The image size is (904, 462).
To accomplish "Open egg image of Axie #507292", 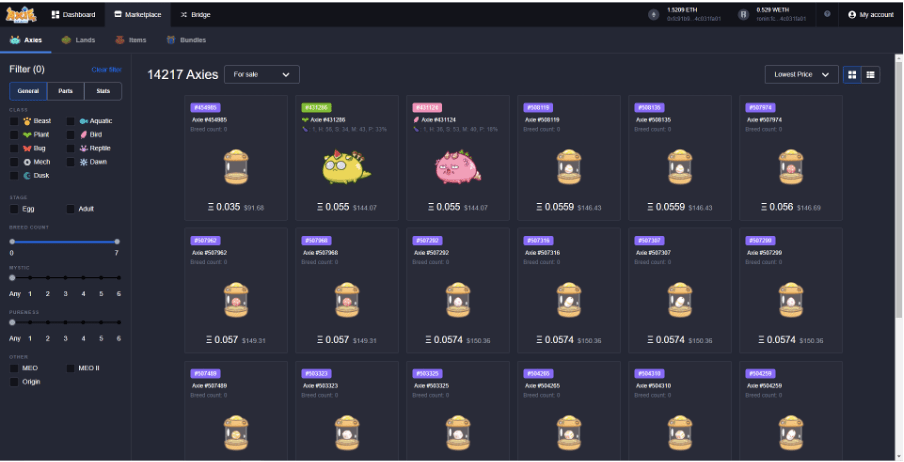I will click(x=458, y=300).
